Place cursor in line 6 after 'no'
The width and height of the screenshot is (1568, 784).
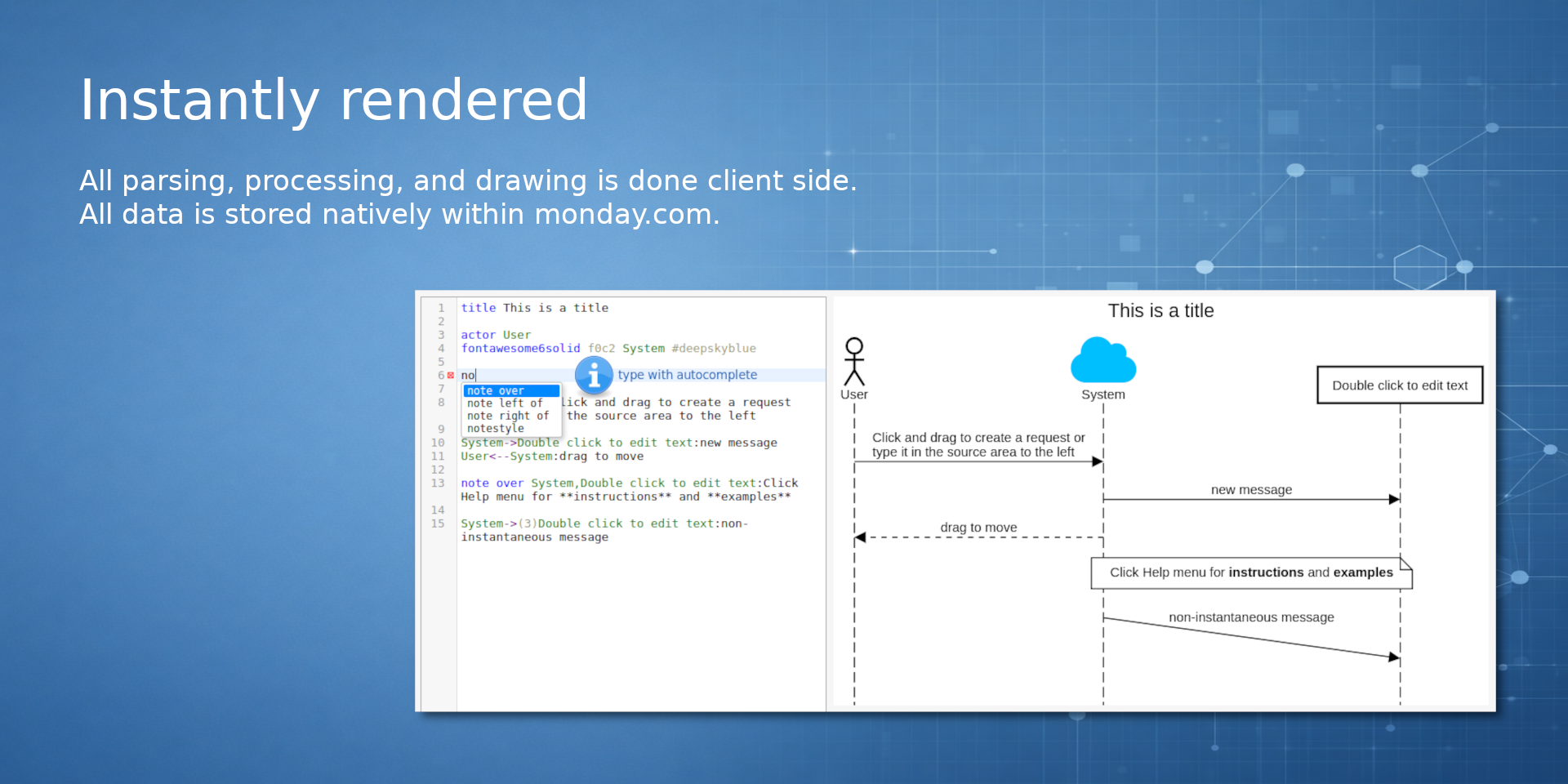click(x=476, y=376)
